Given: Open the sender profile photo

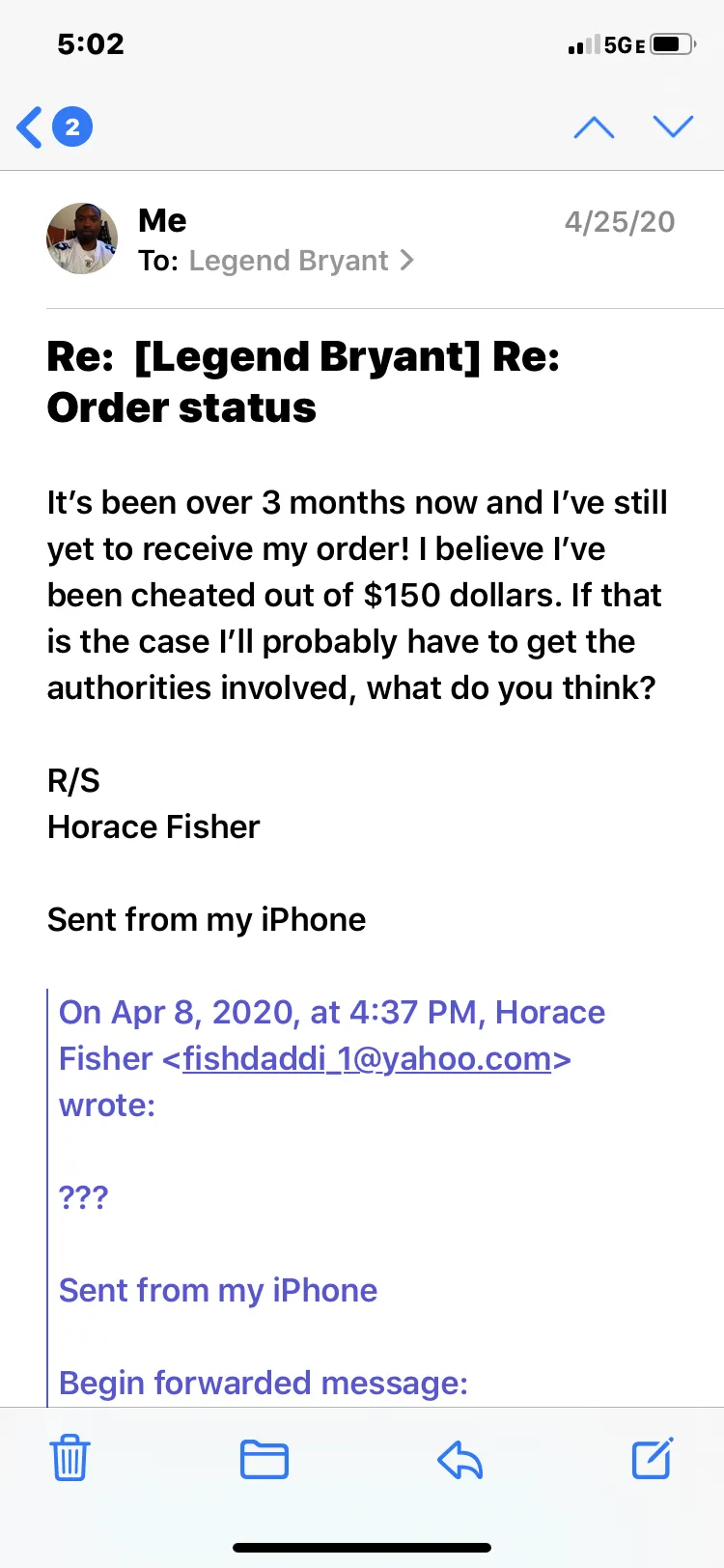Looking at the screenshot, I should tap(82, 238).
